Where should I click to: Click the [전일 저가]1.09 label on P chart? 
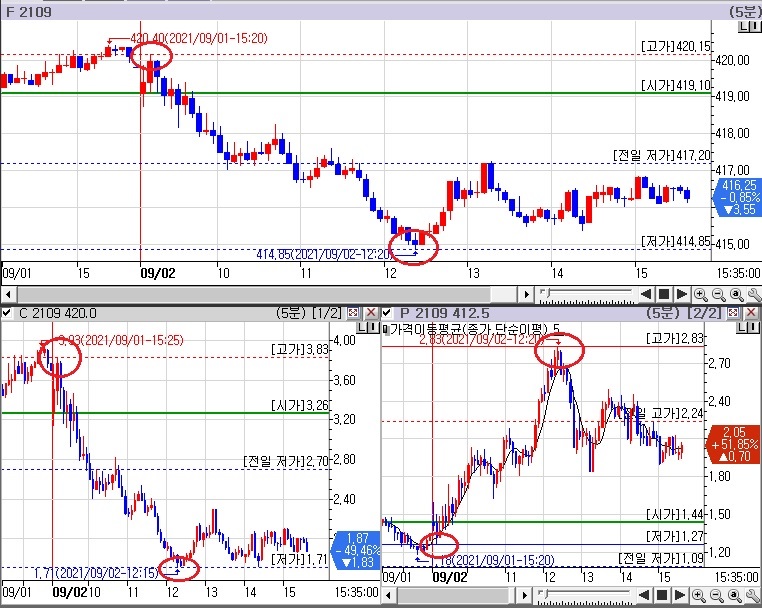[x=660, y=558]
